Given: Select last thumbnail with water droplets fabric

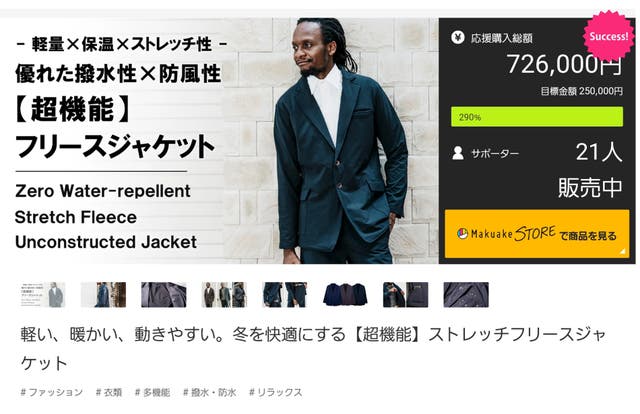Looking at the screenshot, I should (x=466, y=294).
